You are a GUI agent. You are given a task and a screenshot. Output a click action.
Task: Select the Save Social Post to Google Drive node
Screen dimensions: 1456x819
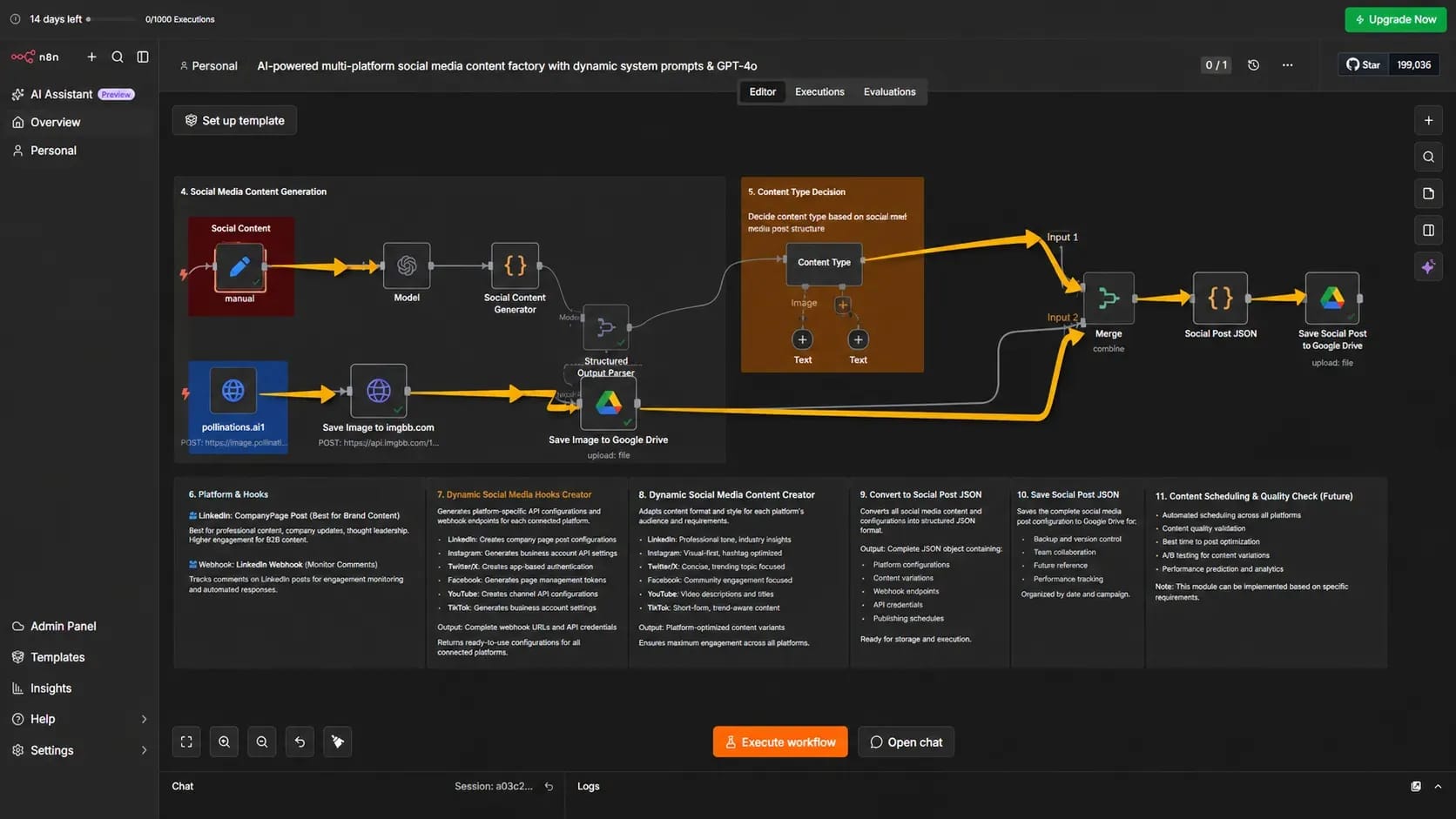(1332, 299)
